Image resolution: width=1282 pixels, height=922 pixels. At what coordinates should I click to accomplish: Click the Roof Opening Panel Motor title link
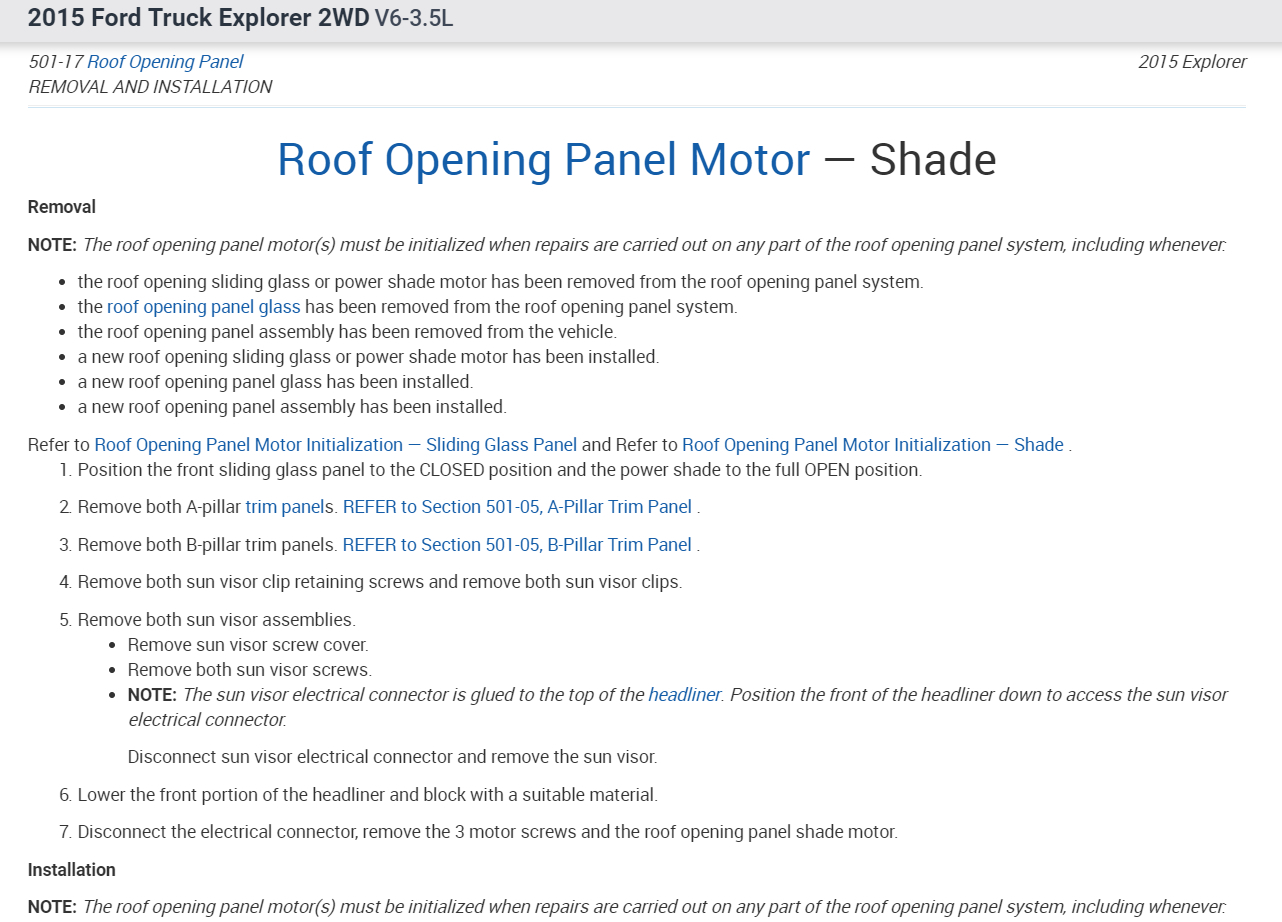pos(543,160)
